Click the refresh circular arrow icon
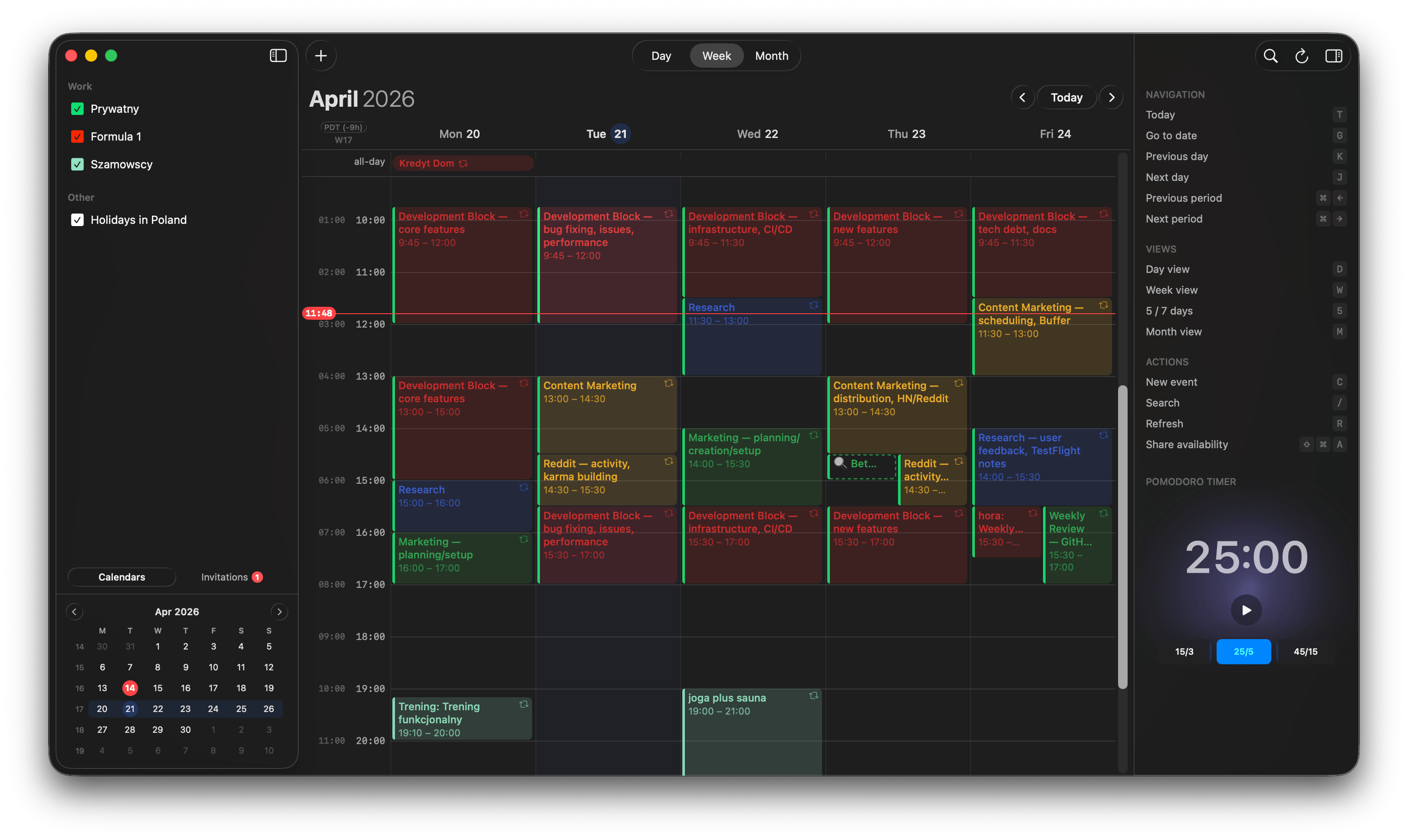The width and height of the screenshot is (1408, 840). pyautogui.click(x=1302, y=56)
